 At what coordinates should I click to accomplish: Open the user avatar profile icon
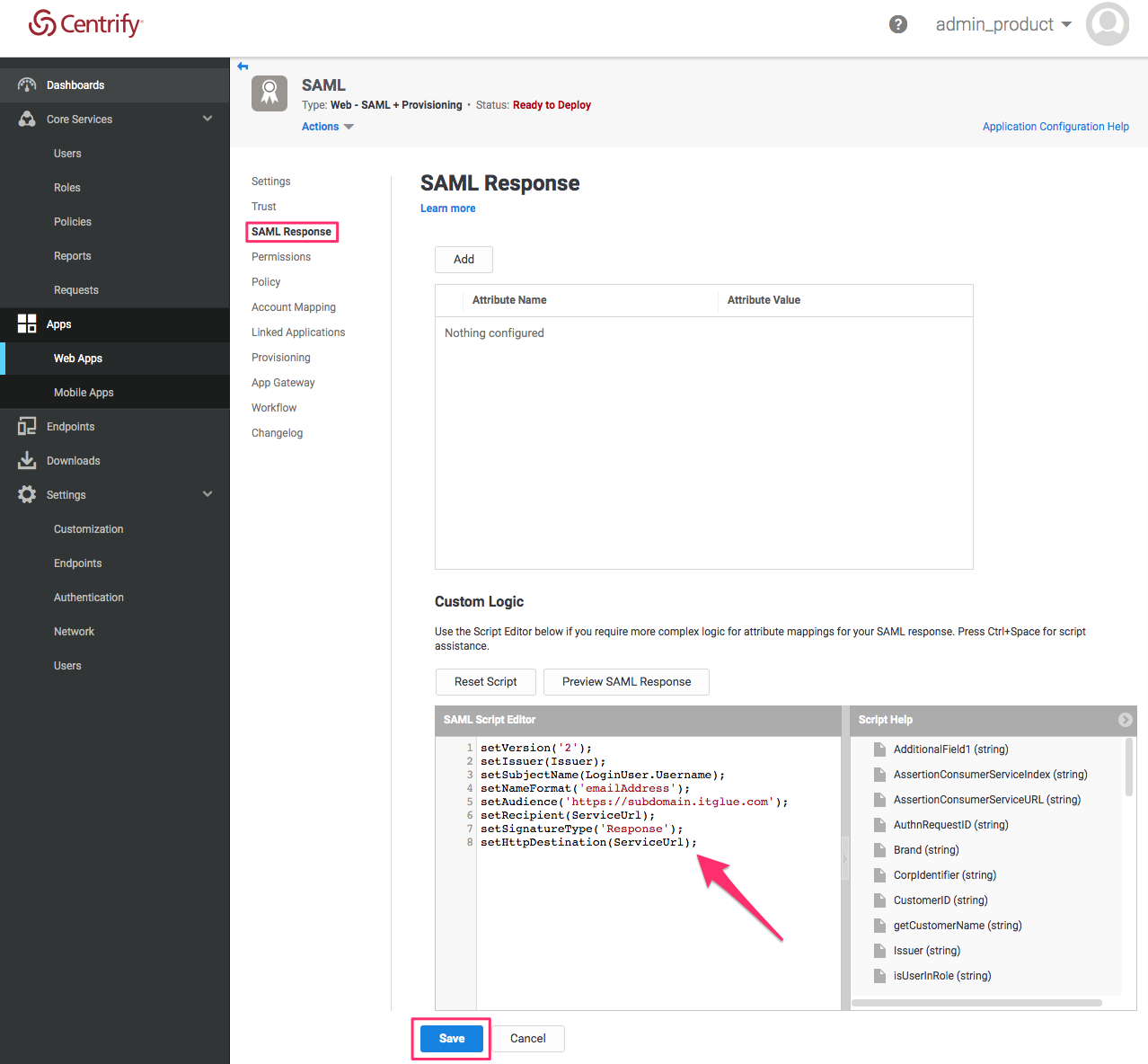click(1107, 24)
